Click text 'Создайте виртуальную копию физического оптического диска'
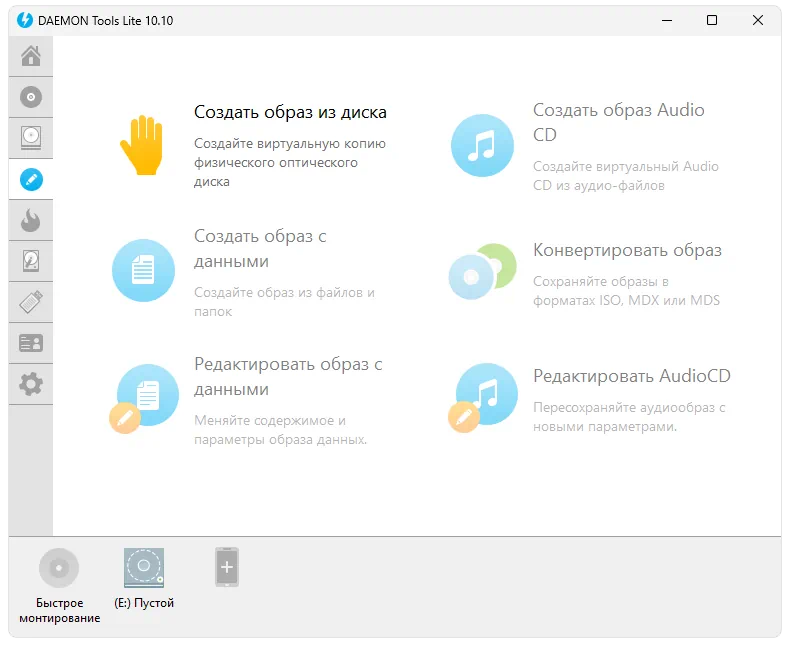The height and width of the screenshot is (646, 789). pos(290,163)
